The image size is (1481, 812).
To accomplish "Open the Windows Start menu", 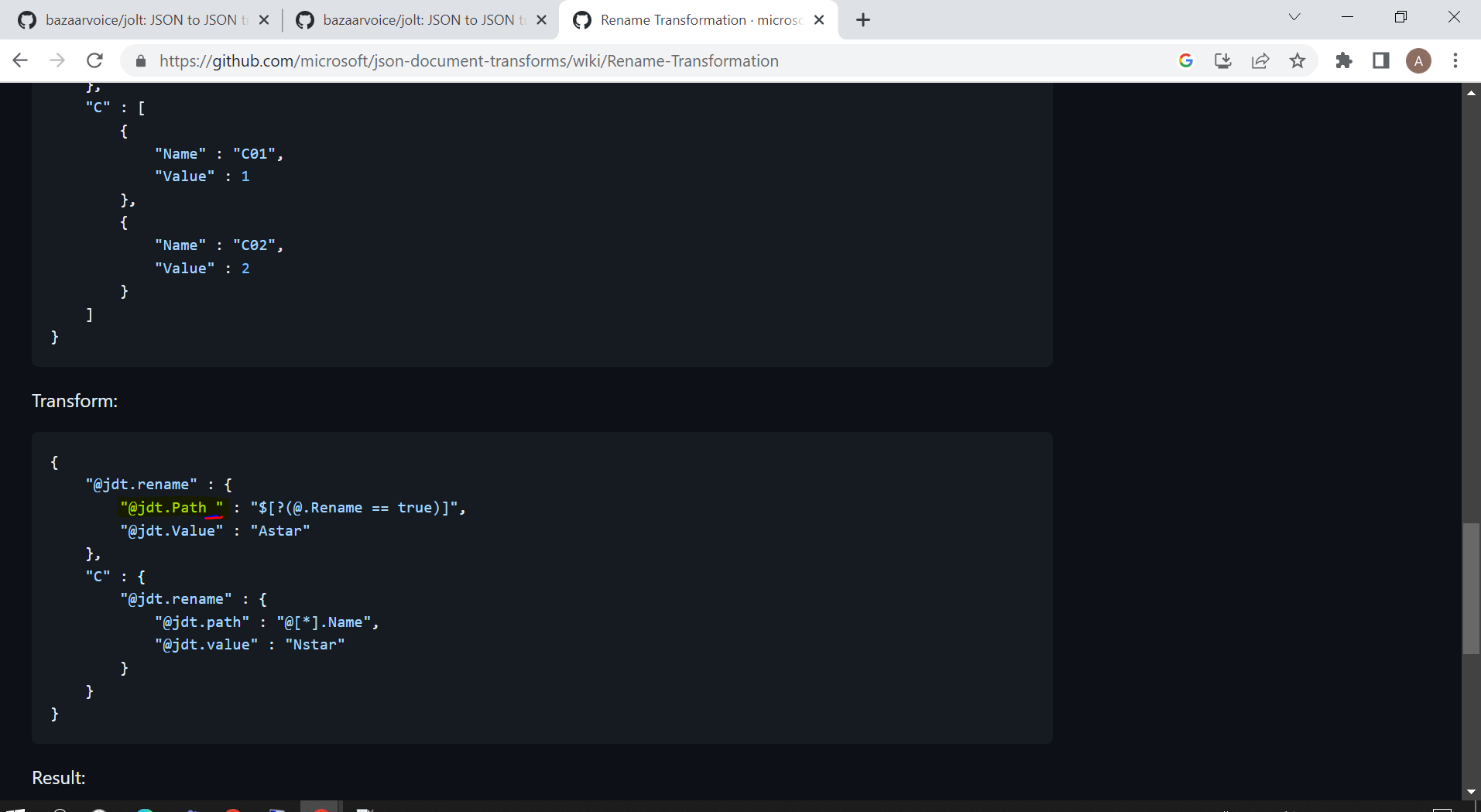I will pyautogui.click(x=15, y=808).
